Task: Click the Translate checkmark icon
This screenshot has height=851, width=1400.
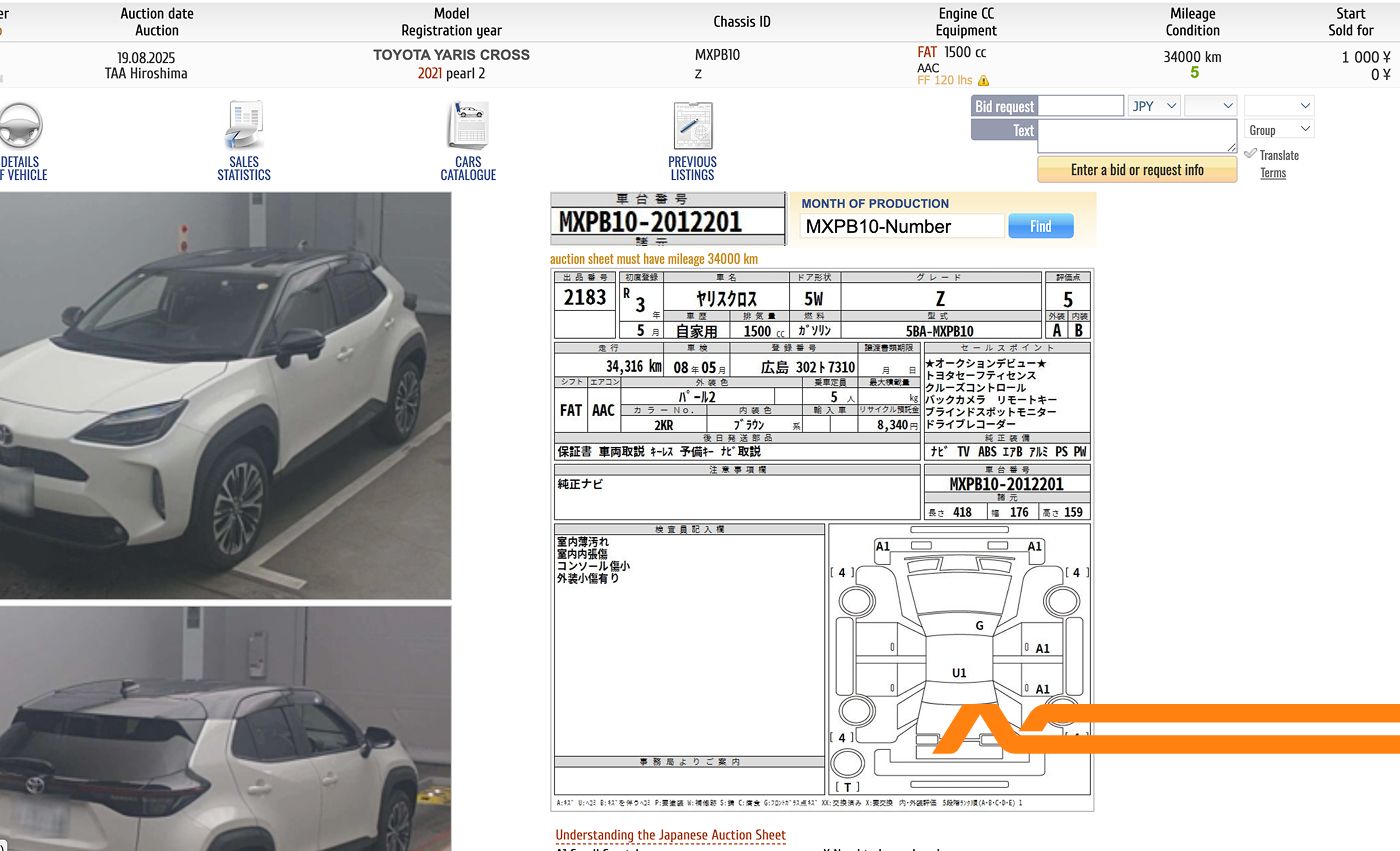Action: coord(1250,153)
